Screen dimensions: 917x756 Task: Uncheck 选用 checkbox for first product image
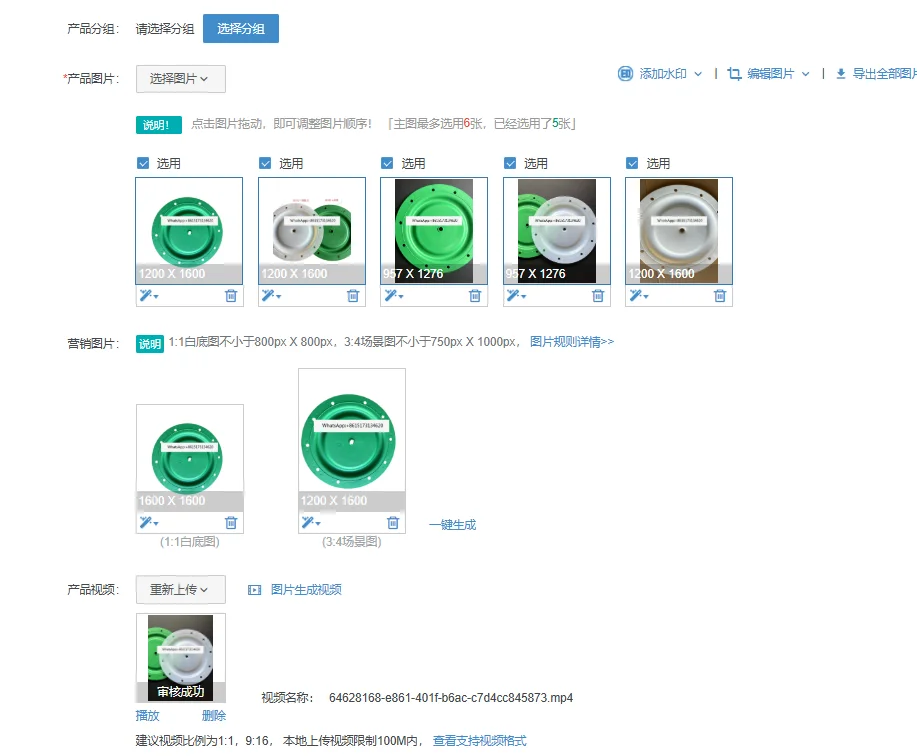(143, 163)
